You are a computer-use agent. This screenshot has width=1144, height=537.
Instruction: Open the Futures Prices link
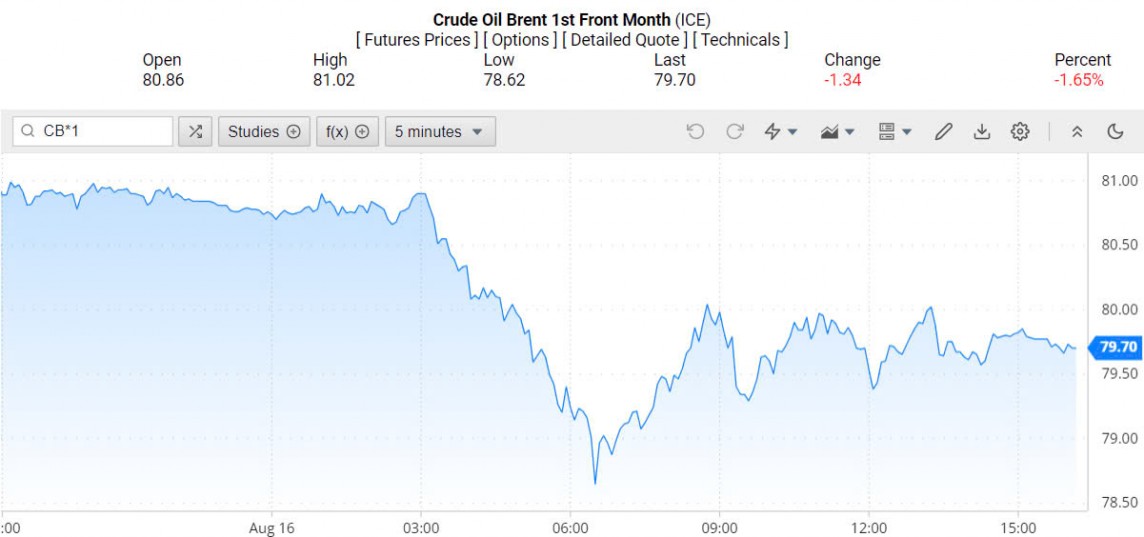pos(417,40)
